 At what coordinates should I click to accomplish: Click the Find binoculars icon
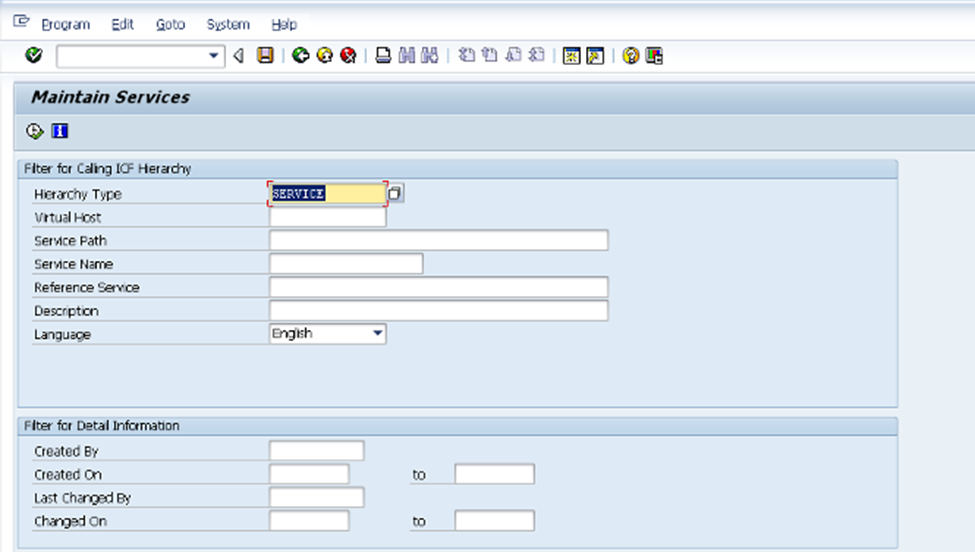pos(407,55)
